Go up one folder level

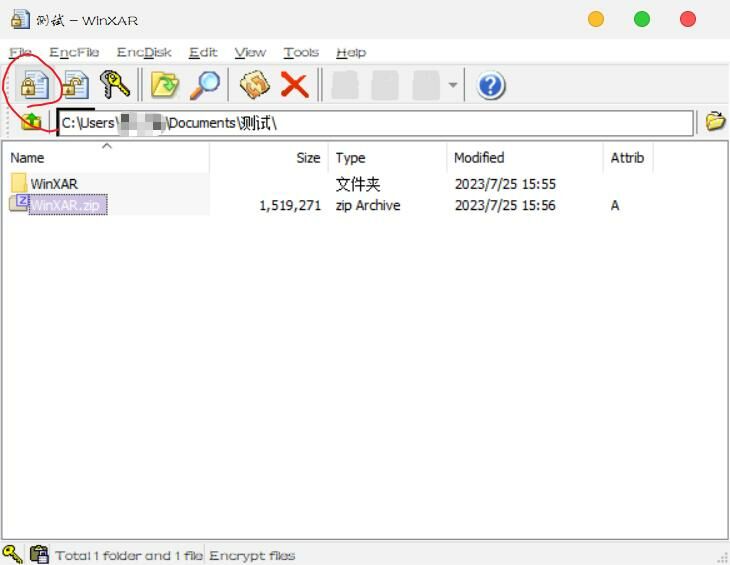(x=32, y=122)
